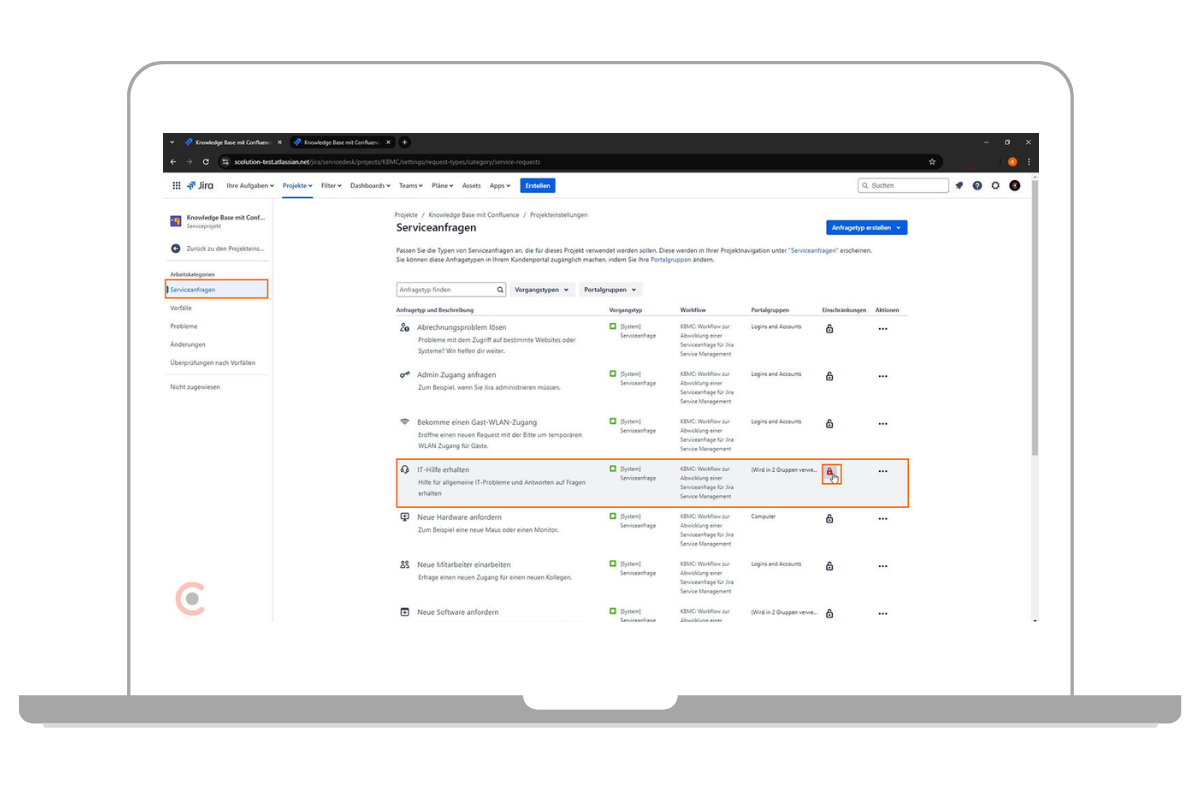The image size is (1200, 790).
Task: Click the blue Erstellen button
Action: click(x=537, y=185)
